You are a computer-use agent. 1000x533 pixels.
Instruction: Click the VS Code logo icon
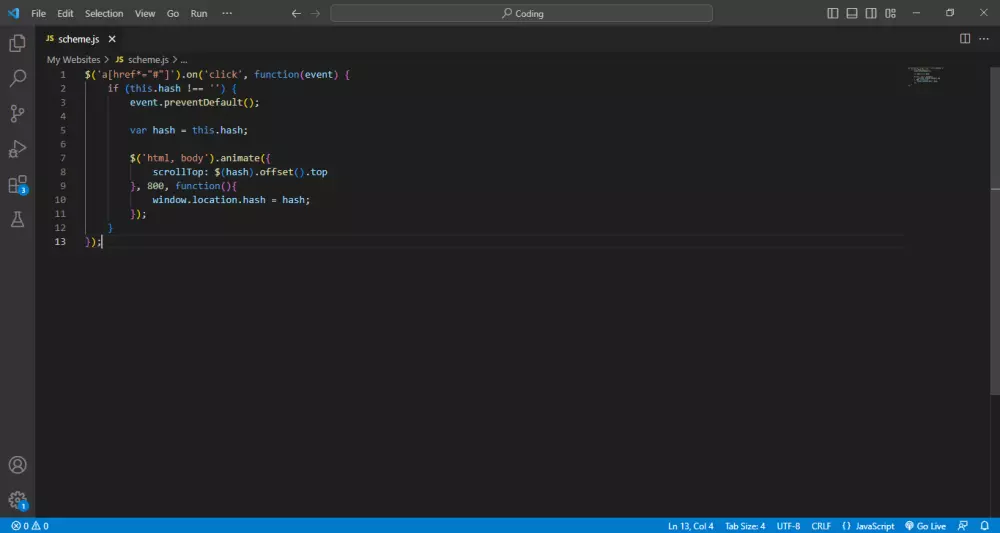click(x=13, y=13)
